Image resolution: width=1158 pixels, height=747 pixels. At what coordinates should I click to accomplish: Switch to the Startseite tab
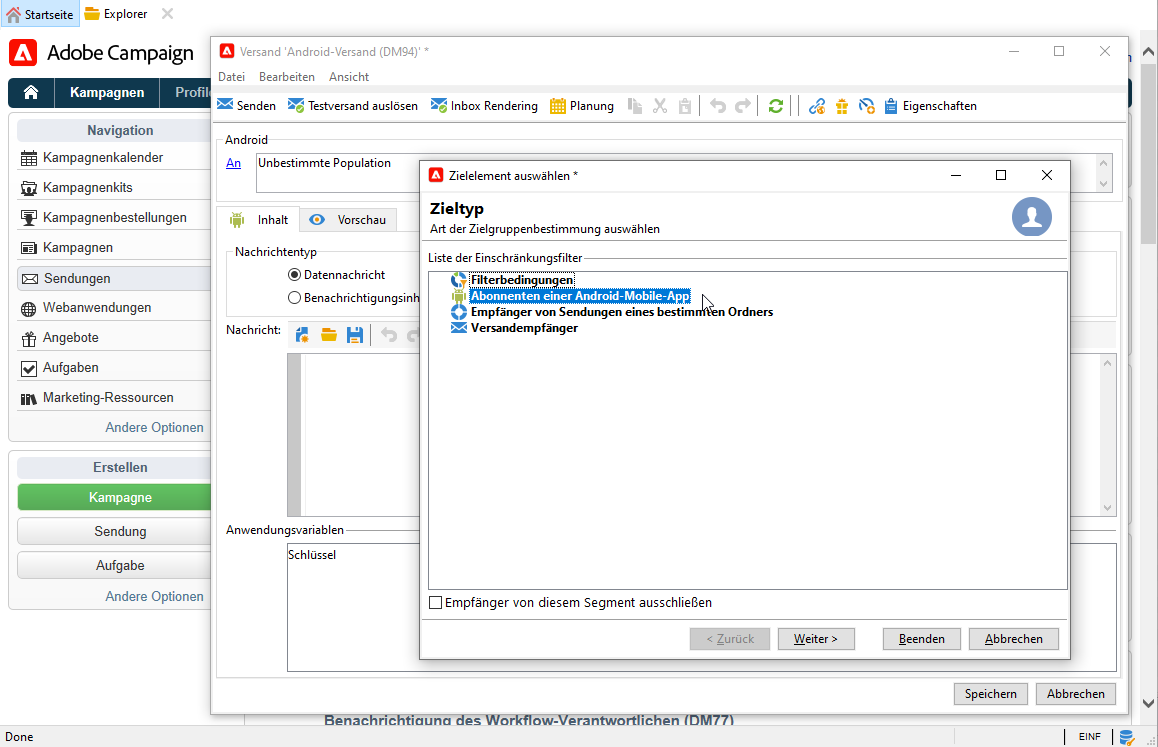click(x=40, y=14)
